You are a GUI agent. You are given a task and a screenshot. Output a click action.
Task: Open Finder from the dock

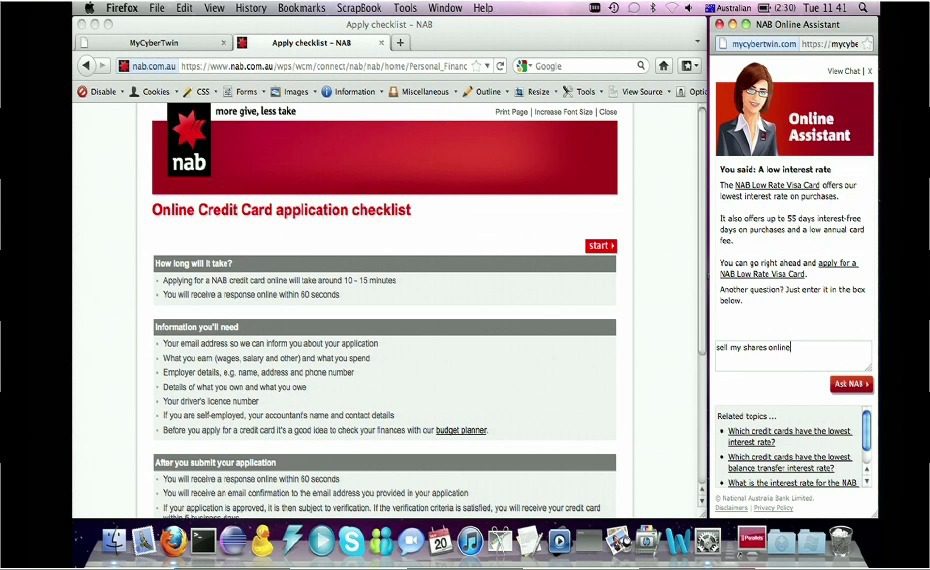[114, 540]
